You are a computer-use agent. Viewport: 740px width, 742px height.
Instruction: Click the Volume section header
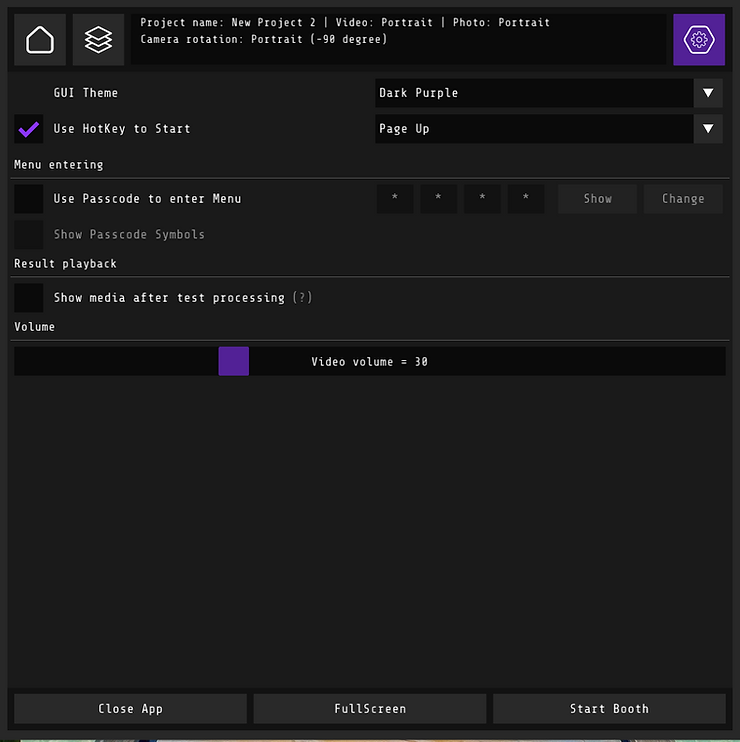tap(35, 327)
